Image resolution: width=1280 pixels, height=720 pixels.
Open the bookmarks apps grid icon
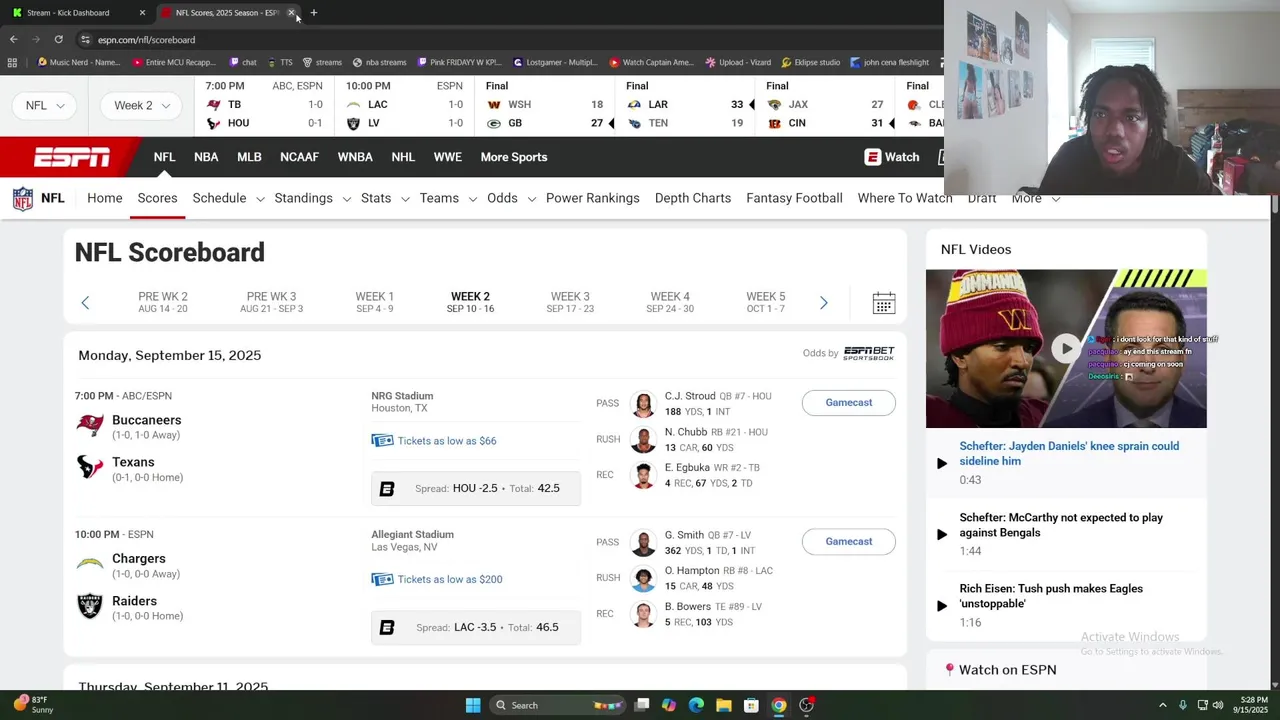coord(12,62)
